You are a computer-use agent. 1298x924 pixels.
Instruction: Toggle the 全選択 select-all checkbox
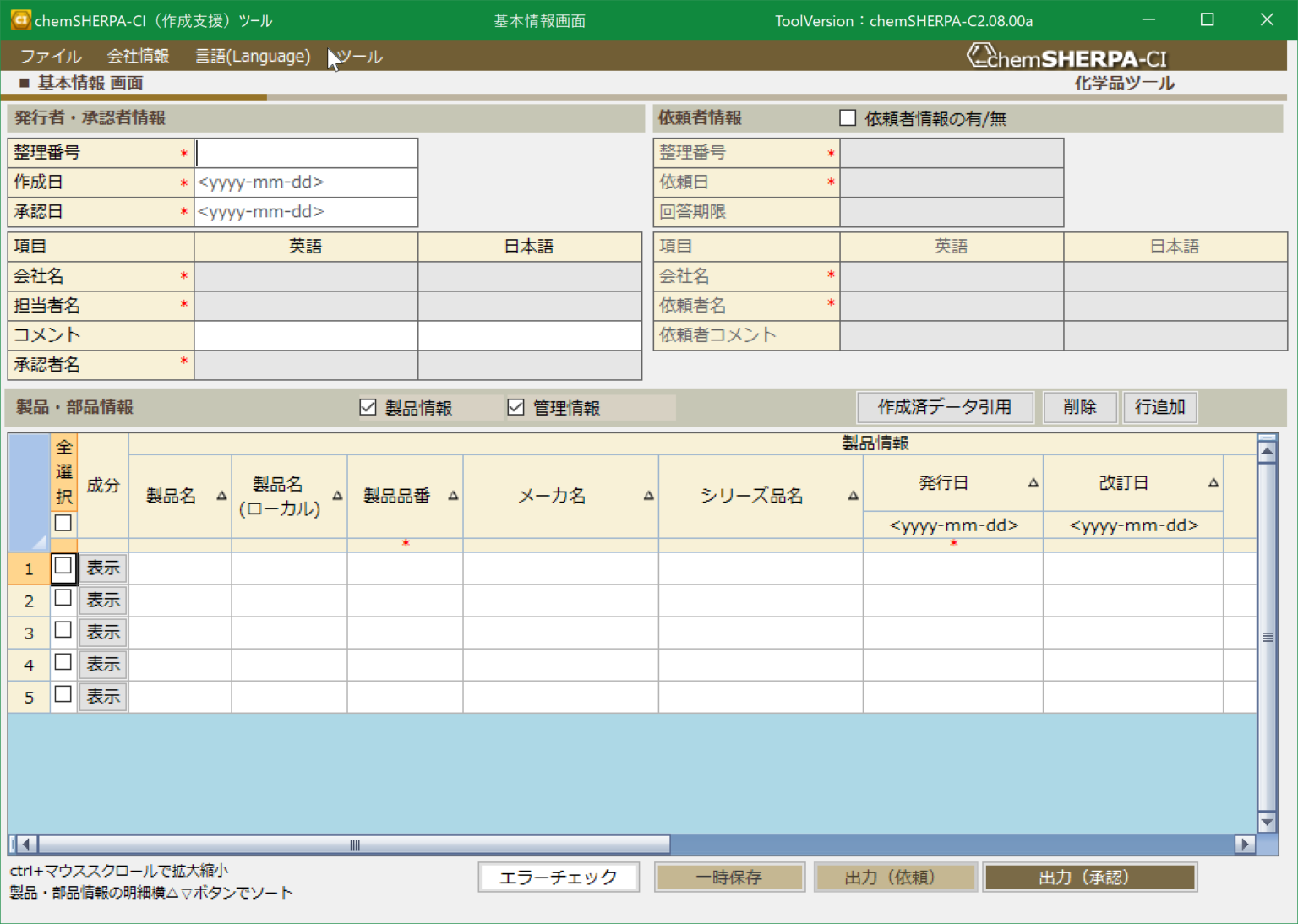click(x=63, y=523)
